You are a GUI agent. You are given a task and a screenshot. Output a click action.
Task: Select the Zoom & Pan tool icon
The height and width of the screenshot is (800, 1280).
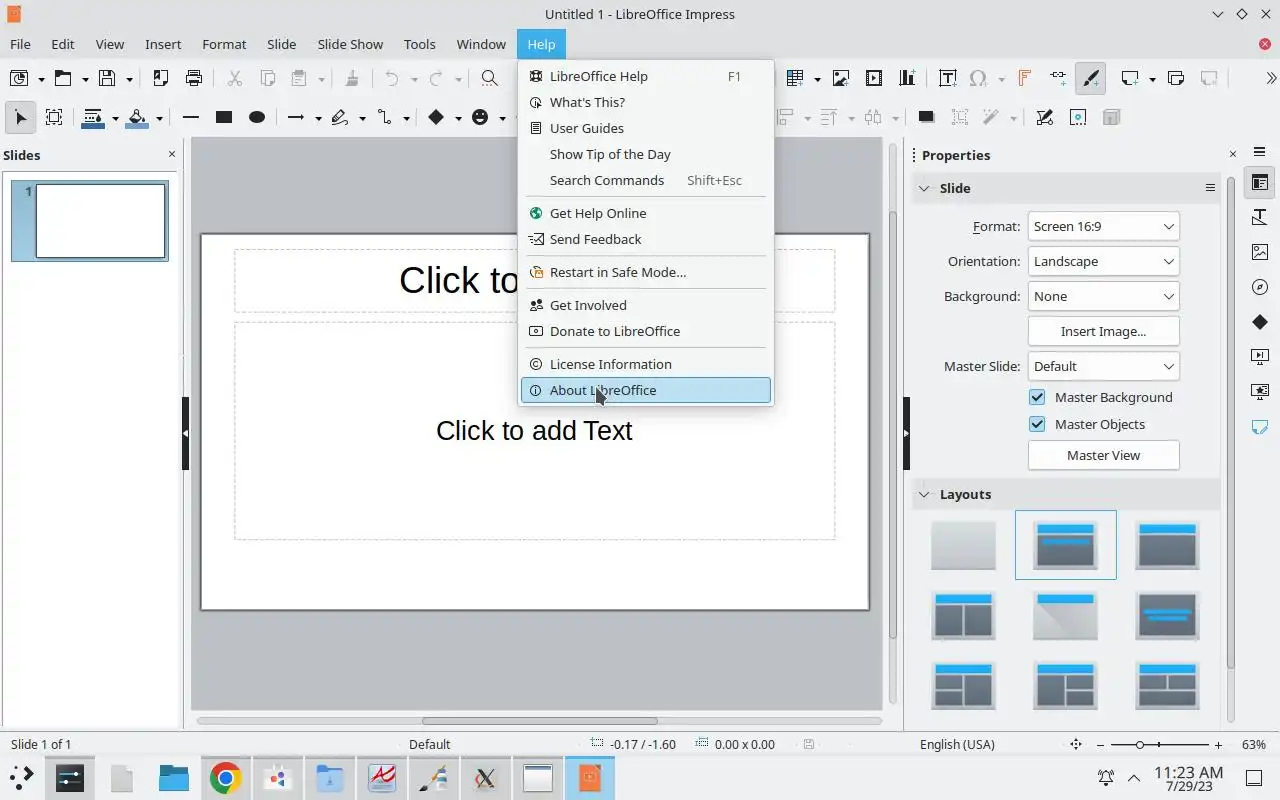point(54,118)
